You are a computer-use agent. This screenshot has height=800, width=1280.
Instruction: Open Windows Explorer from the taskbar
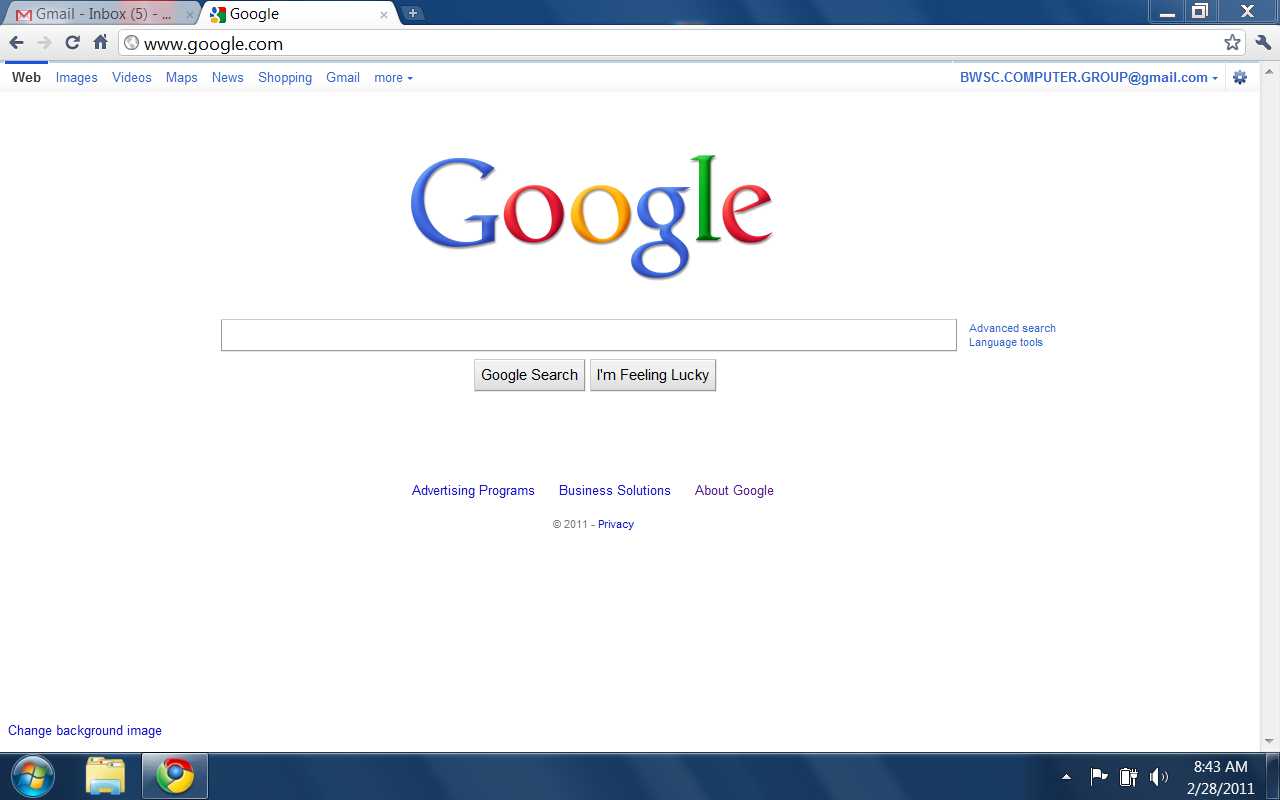click(x=105, y=776)
